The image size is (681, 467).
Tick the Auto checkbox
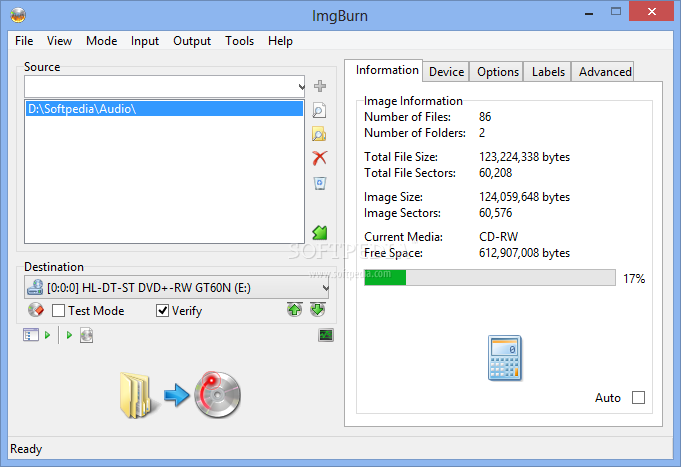(x=638, y=397)
